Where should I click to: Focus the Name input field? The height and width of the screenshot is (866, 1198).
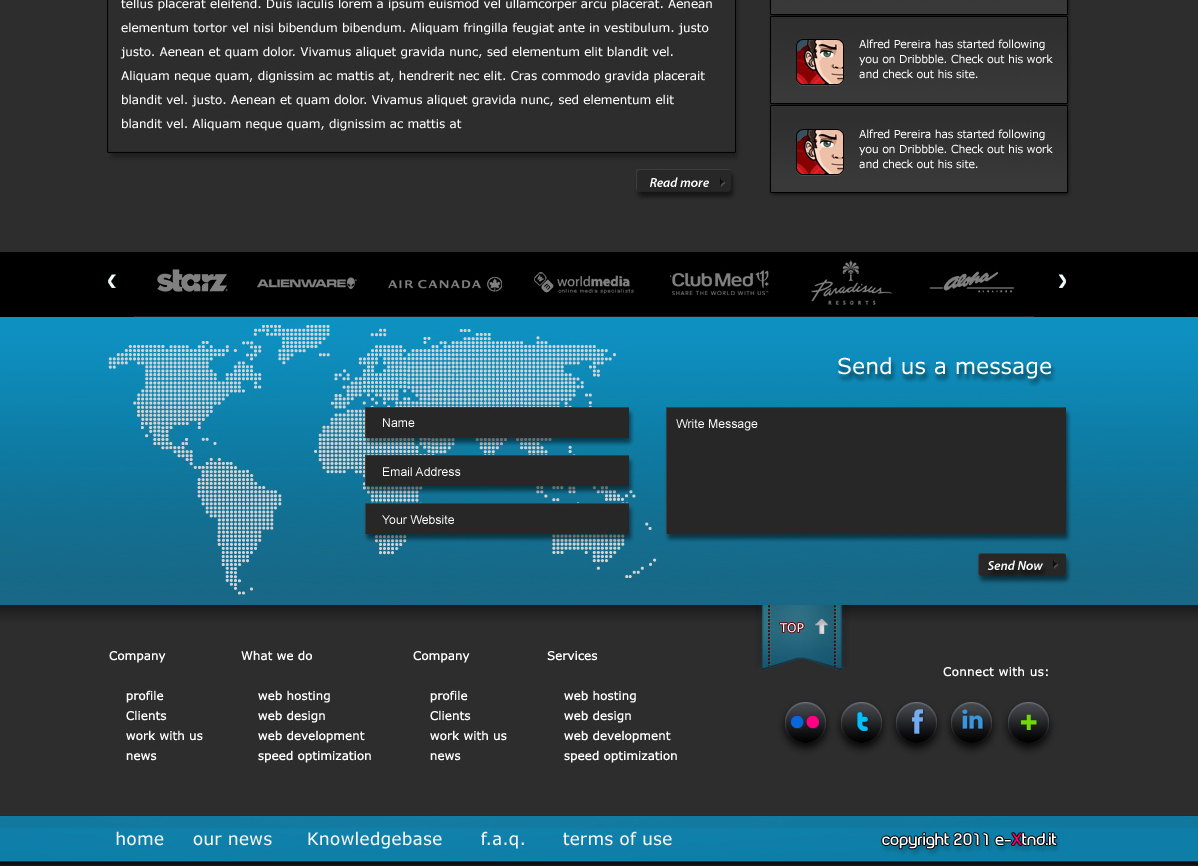click(x=497, y=423)
